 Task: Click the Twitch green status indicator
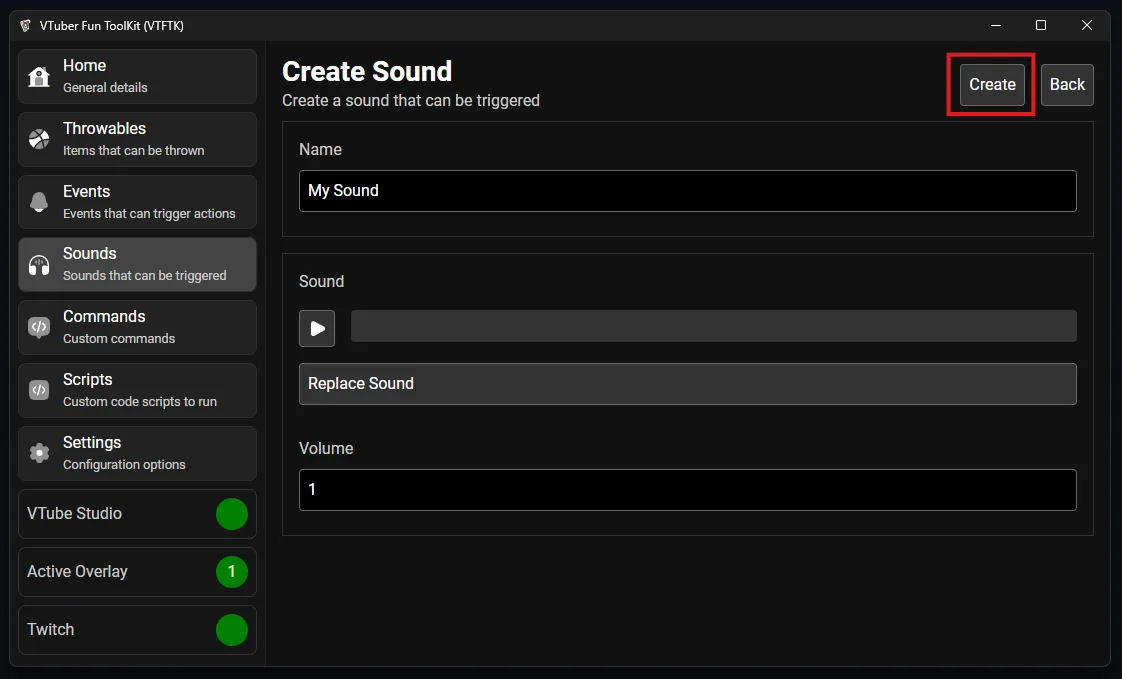pos(232,630)
